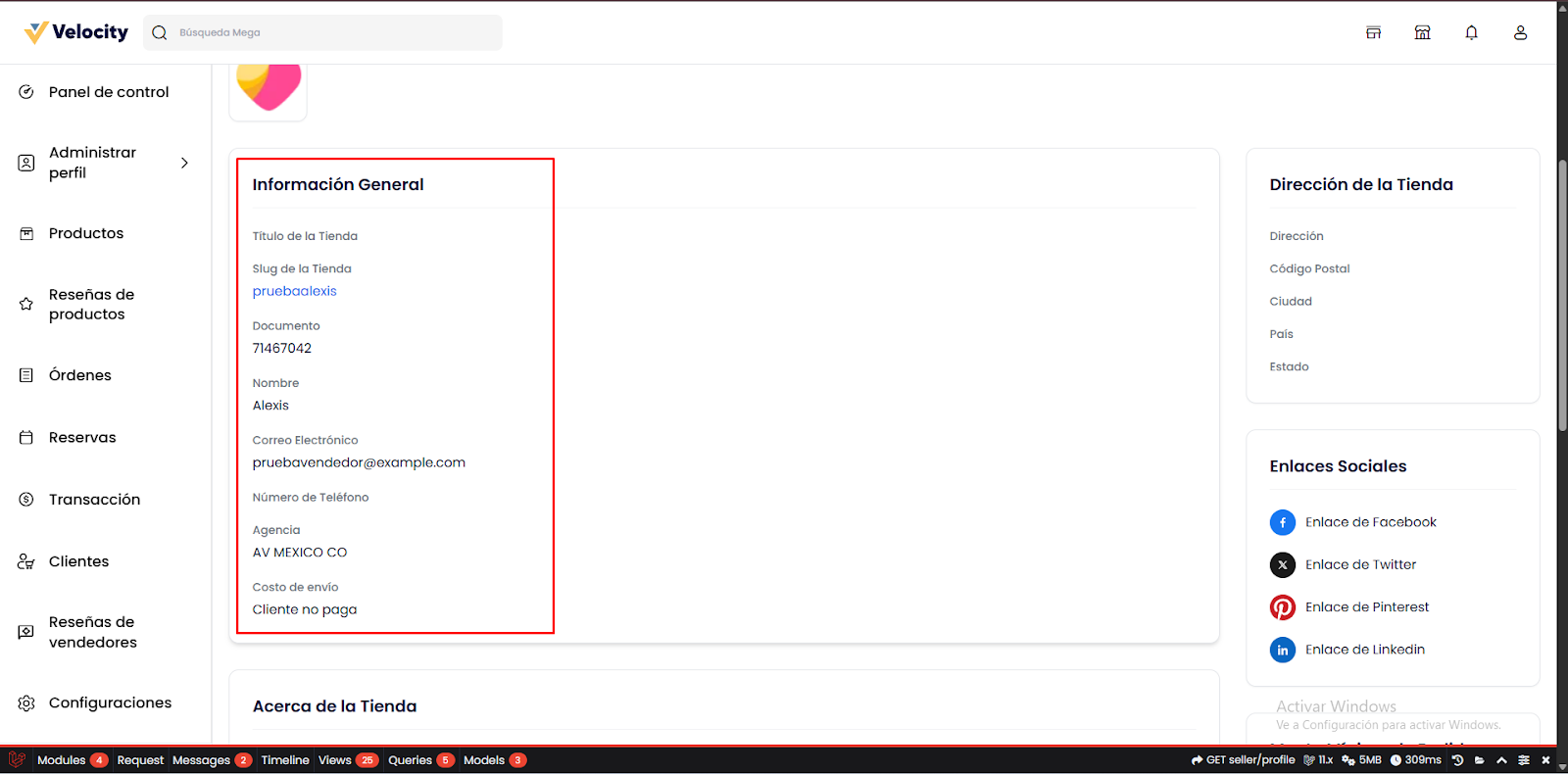Open the notifications bell icon
Image resolution: width=1568 pixels, height=774 pixels.
[1471, 32]
